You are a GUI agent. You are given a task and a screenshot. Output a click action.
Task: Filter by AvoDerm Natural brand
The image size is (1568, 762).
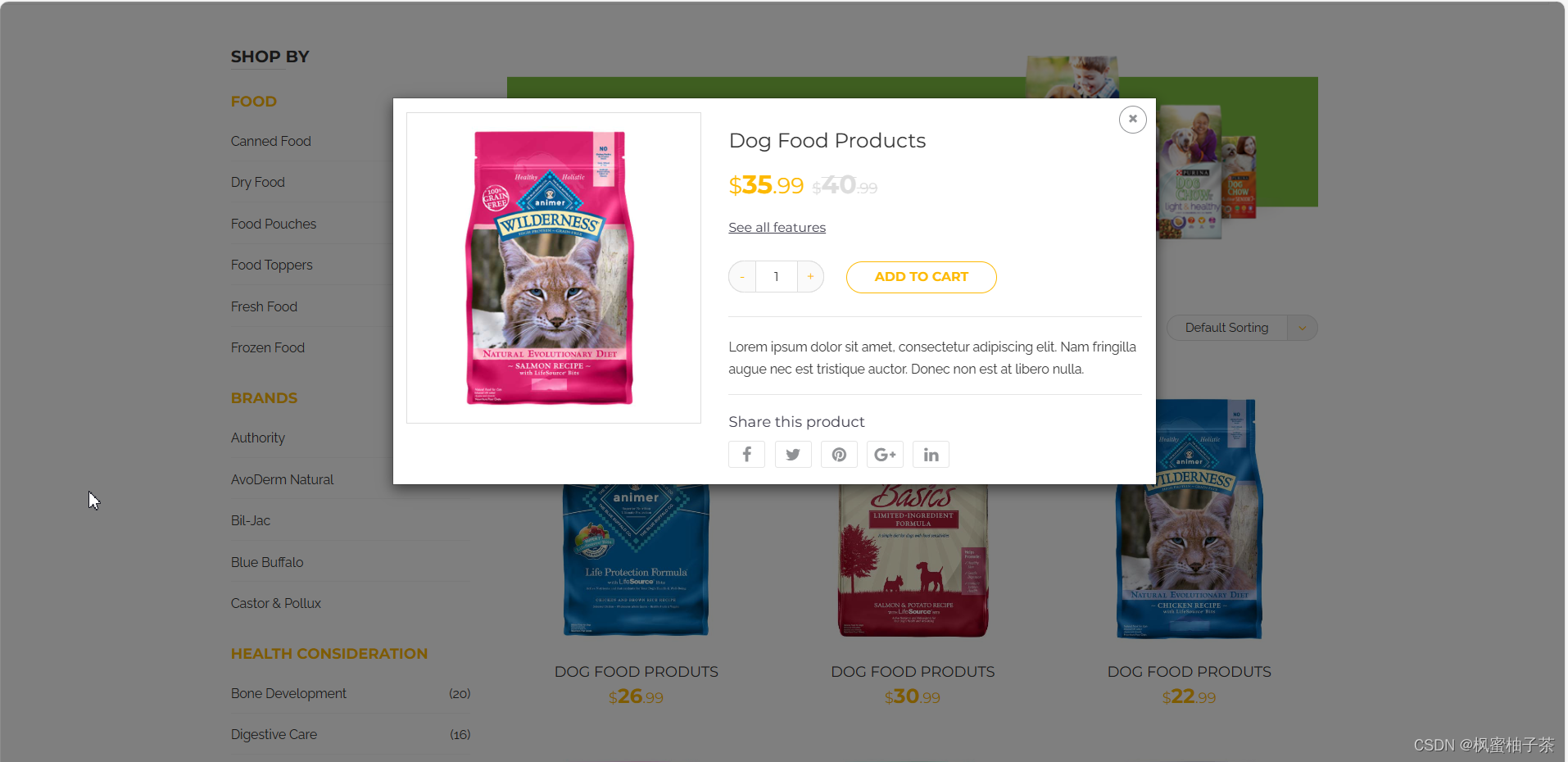(282, 479)
